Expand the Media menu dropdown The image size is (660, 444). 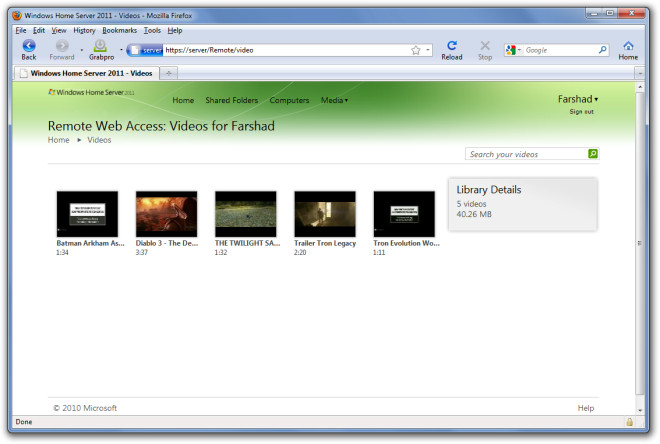[x=334, y=100]
